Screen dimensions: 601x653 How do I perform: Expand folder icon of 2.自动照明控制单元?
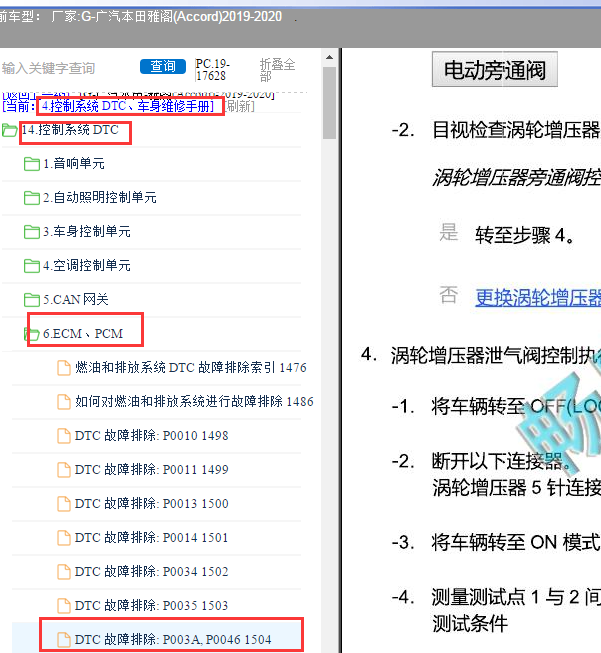[32, 197]
